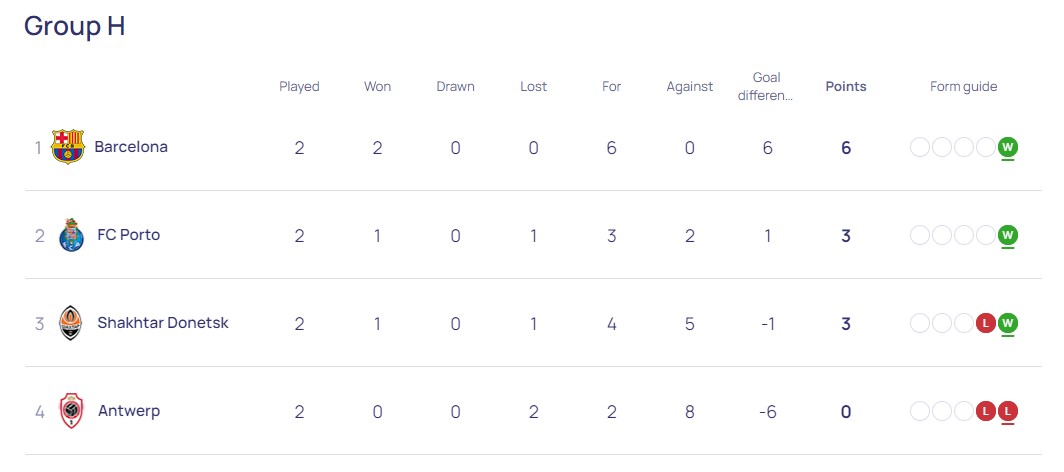Click the Antwerp club crest
The width and height of the screenshot is (1064, 472).
point(71,411)
